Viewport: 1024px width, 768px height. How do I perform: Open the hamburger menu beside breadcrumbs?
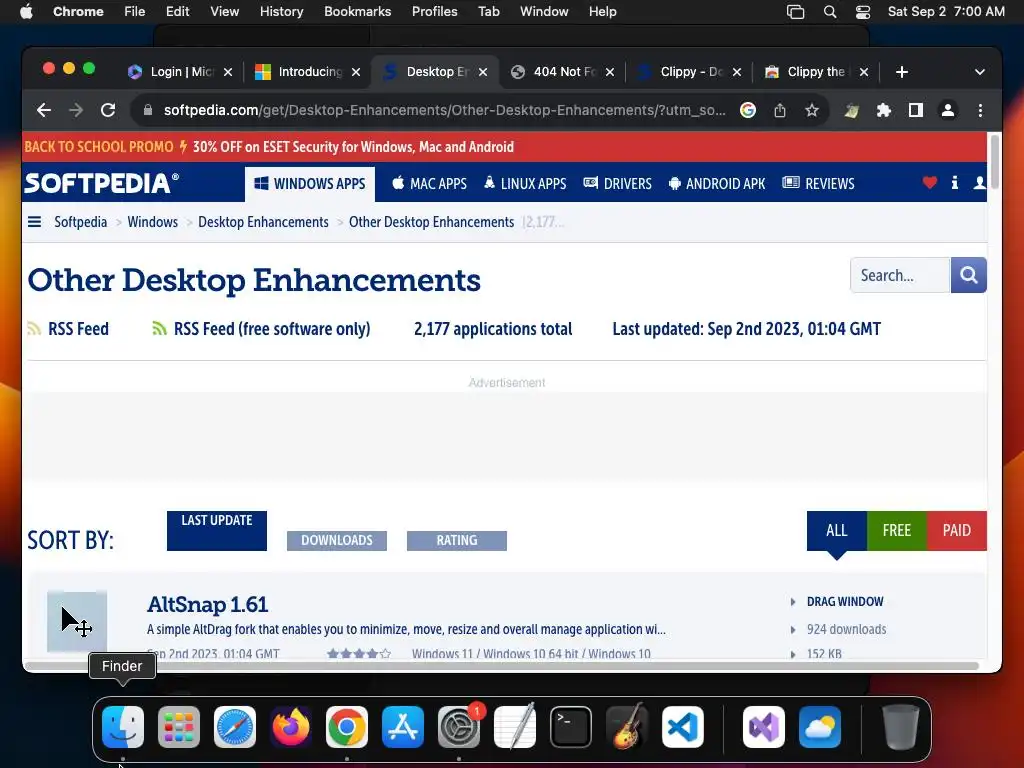tap(35, 222)
